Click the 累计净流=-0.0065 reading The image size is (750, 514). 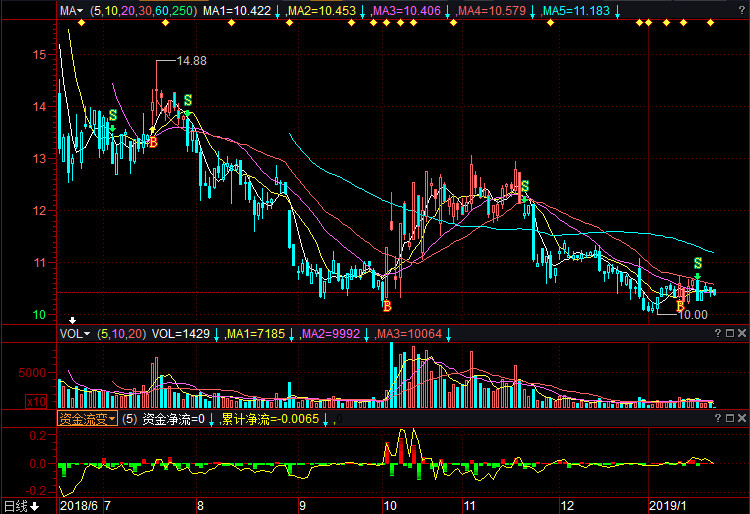coord(270,419)
